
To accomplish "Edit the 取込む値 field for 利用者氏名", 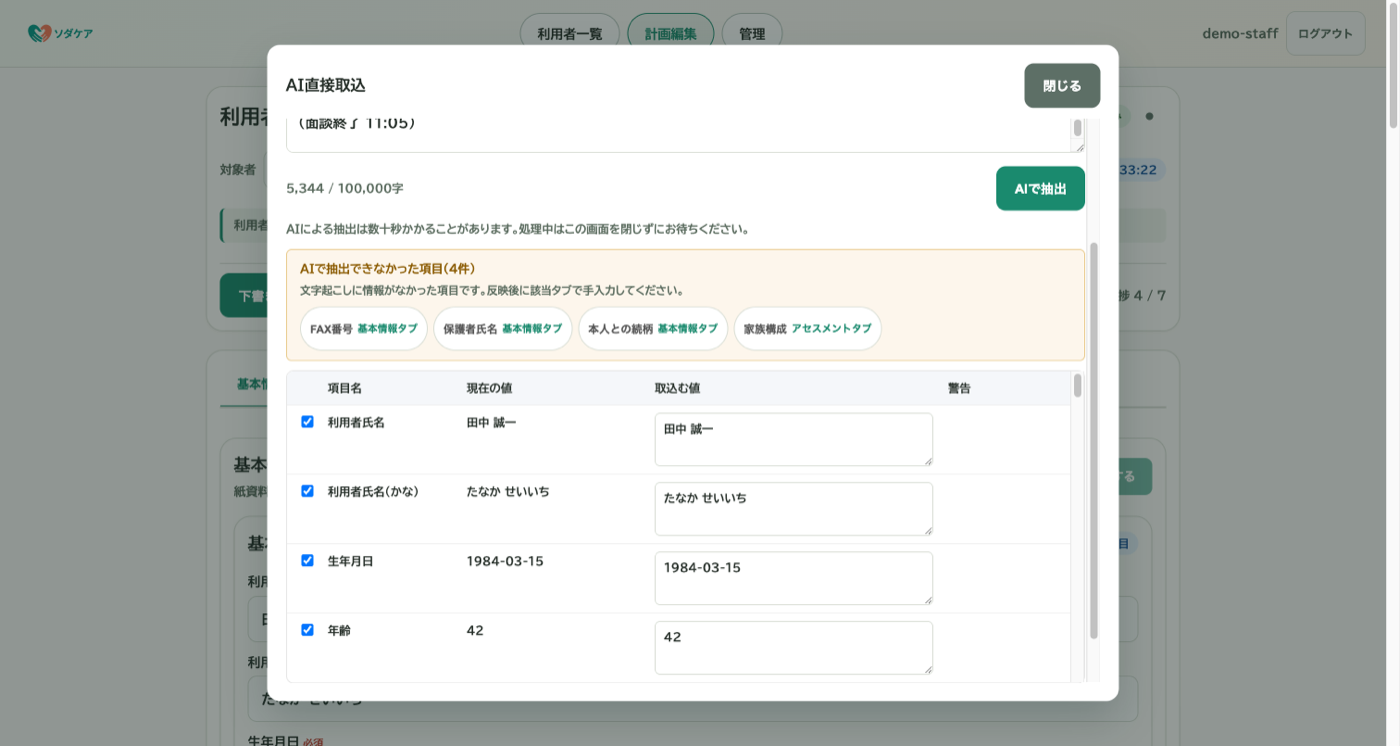I will [794, 439].
